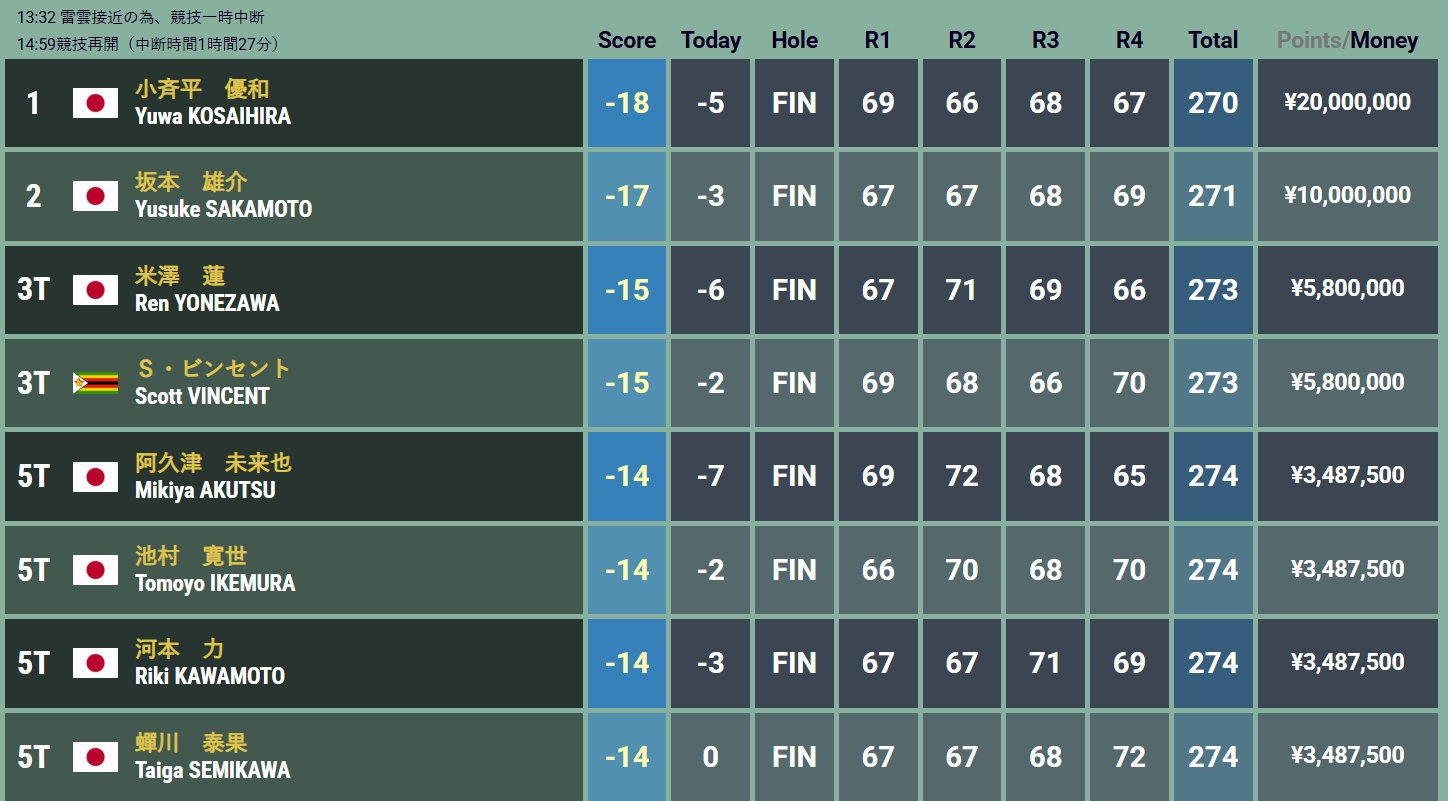Viewport: 1448px width, 801px height.
Task: Select the Total column header
Action: (x=1213, y=41)
